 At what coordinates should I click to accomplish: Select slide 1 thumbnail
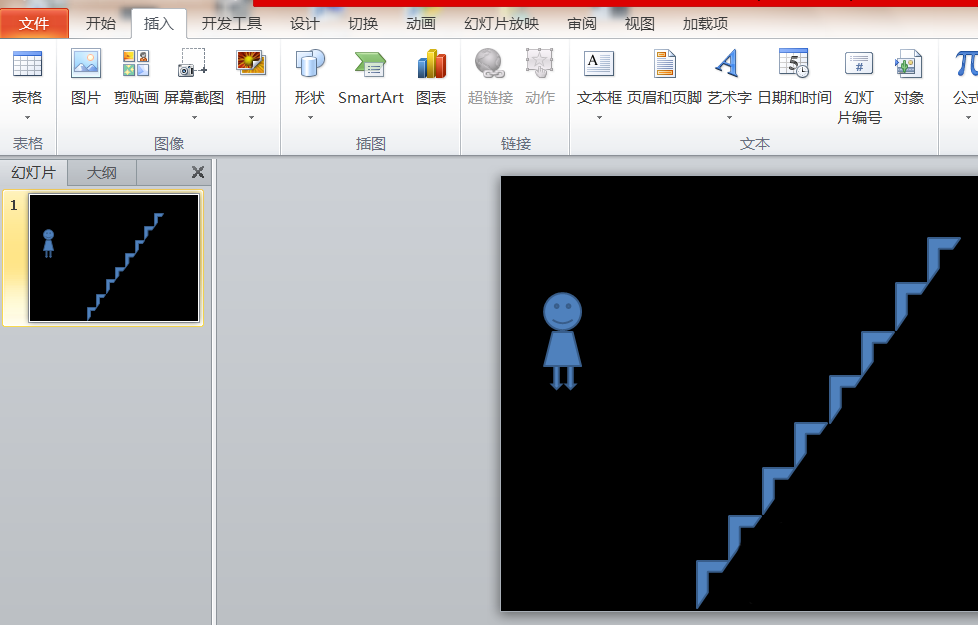pyautogui.click(x=113, y=258)
